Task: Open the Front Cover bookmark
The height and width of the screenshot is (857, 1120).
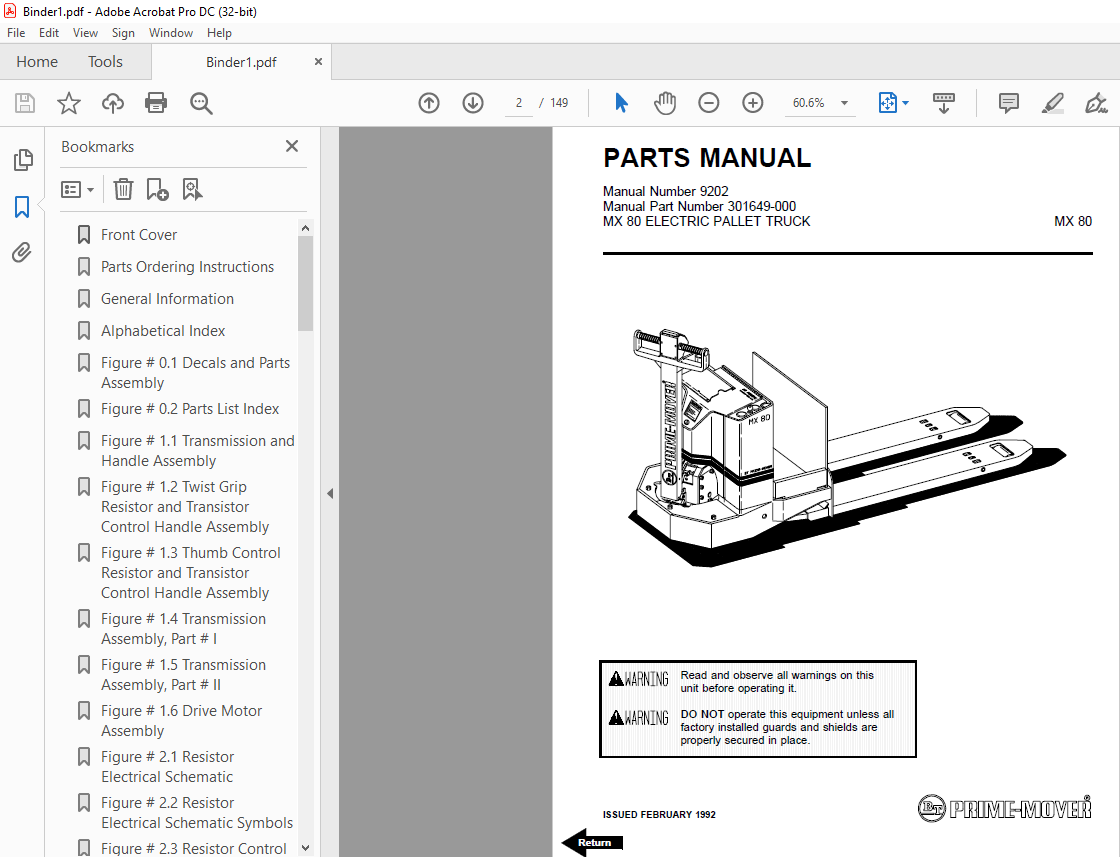Action: (139, 235)
